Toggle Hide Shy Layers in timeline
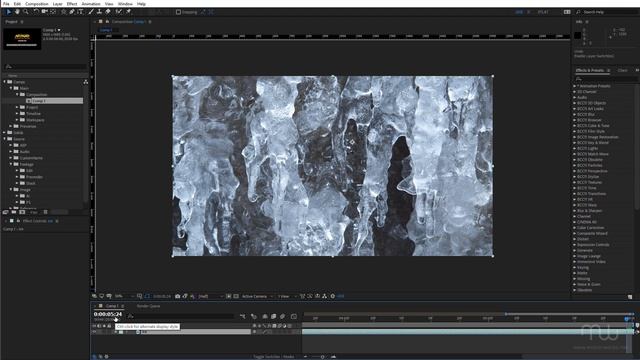This screenshot has width=640, height=360. (265, 316)
